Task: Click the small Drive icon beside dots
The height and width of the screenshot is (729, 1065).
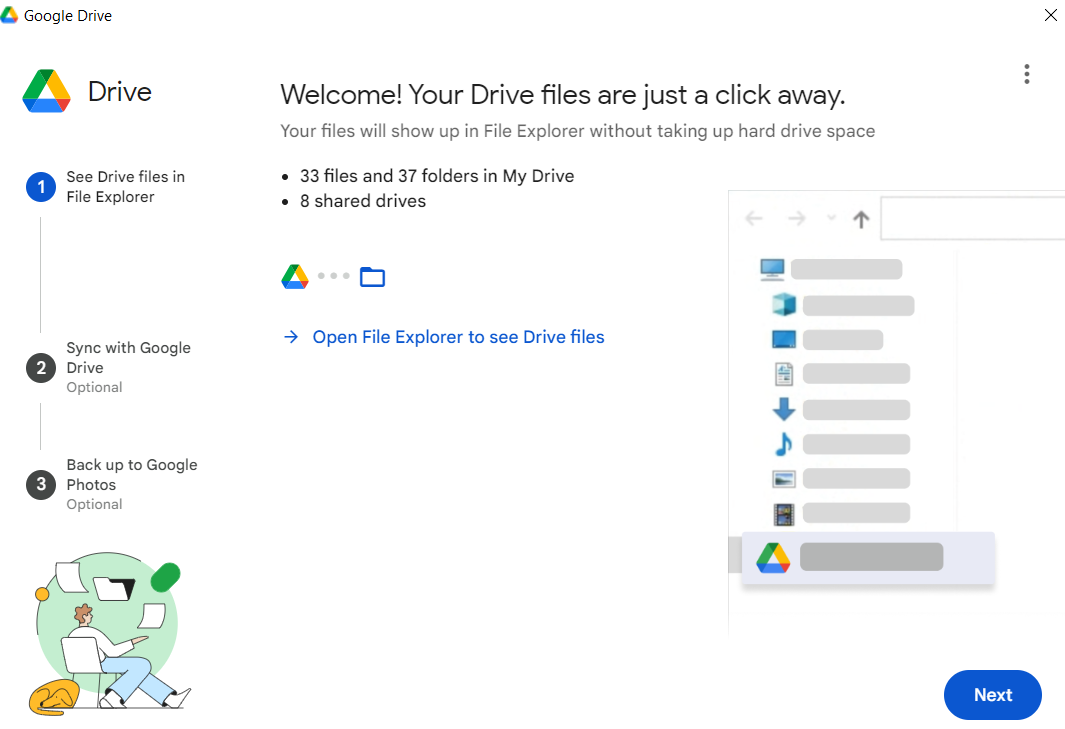Action: tap(295, 277)
